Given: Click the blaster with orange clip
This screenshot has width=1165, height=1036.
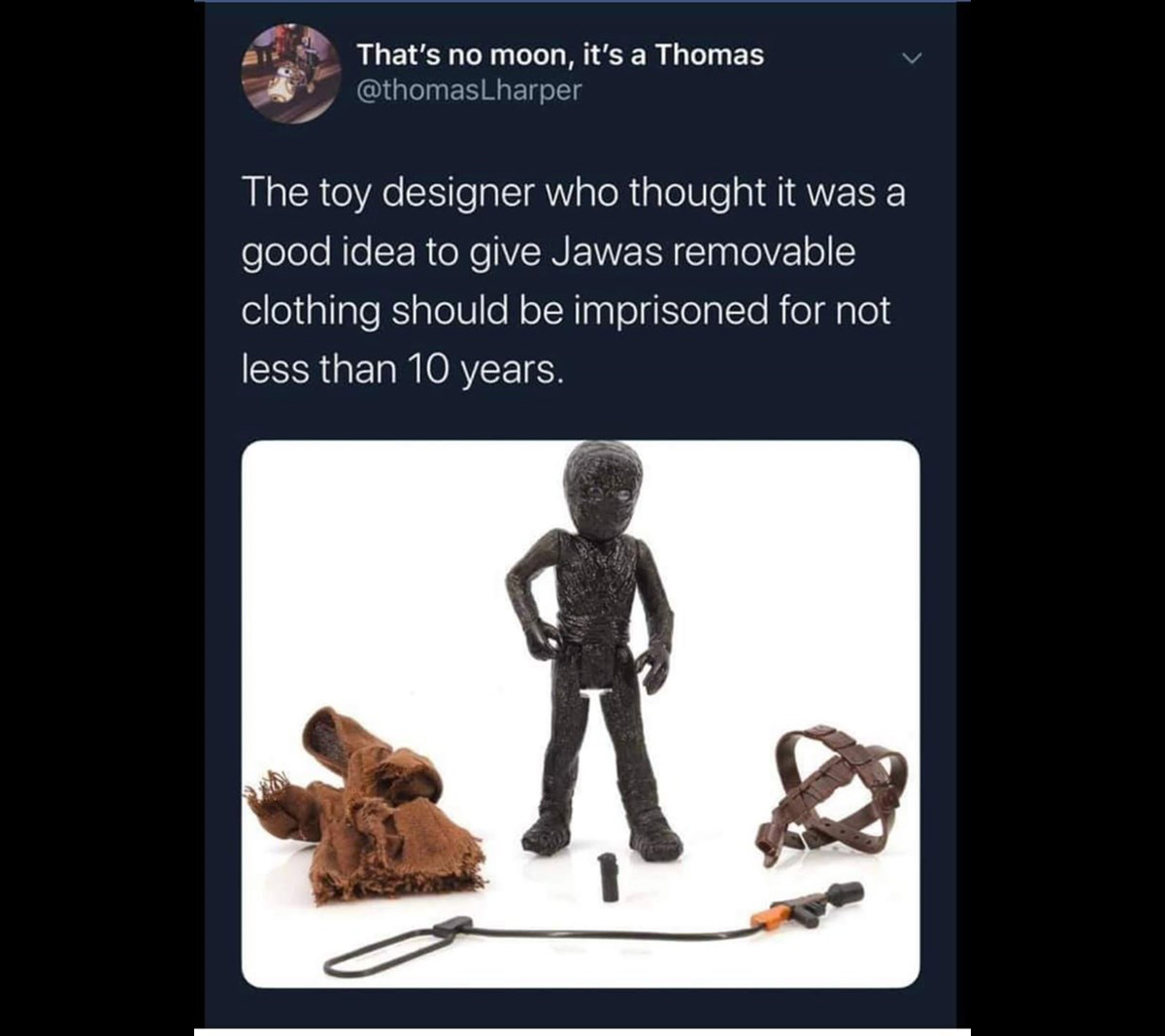Looking at the screenshot, I should click(806, 904).
